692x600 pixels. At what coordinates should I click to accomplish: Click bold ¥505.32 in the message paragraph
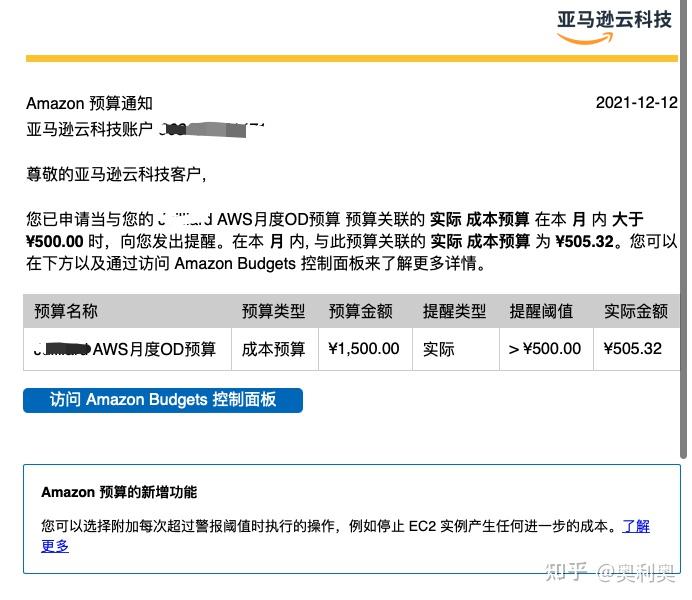584,241
